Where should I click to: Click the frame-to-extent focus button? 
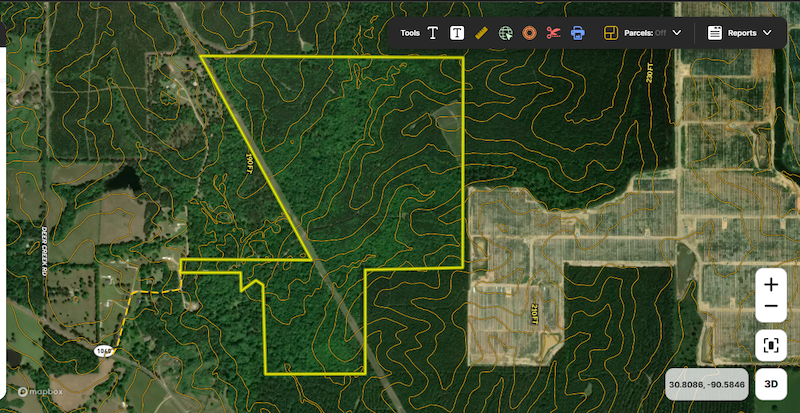[771, 345]
